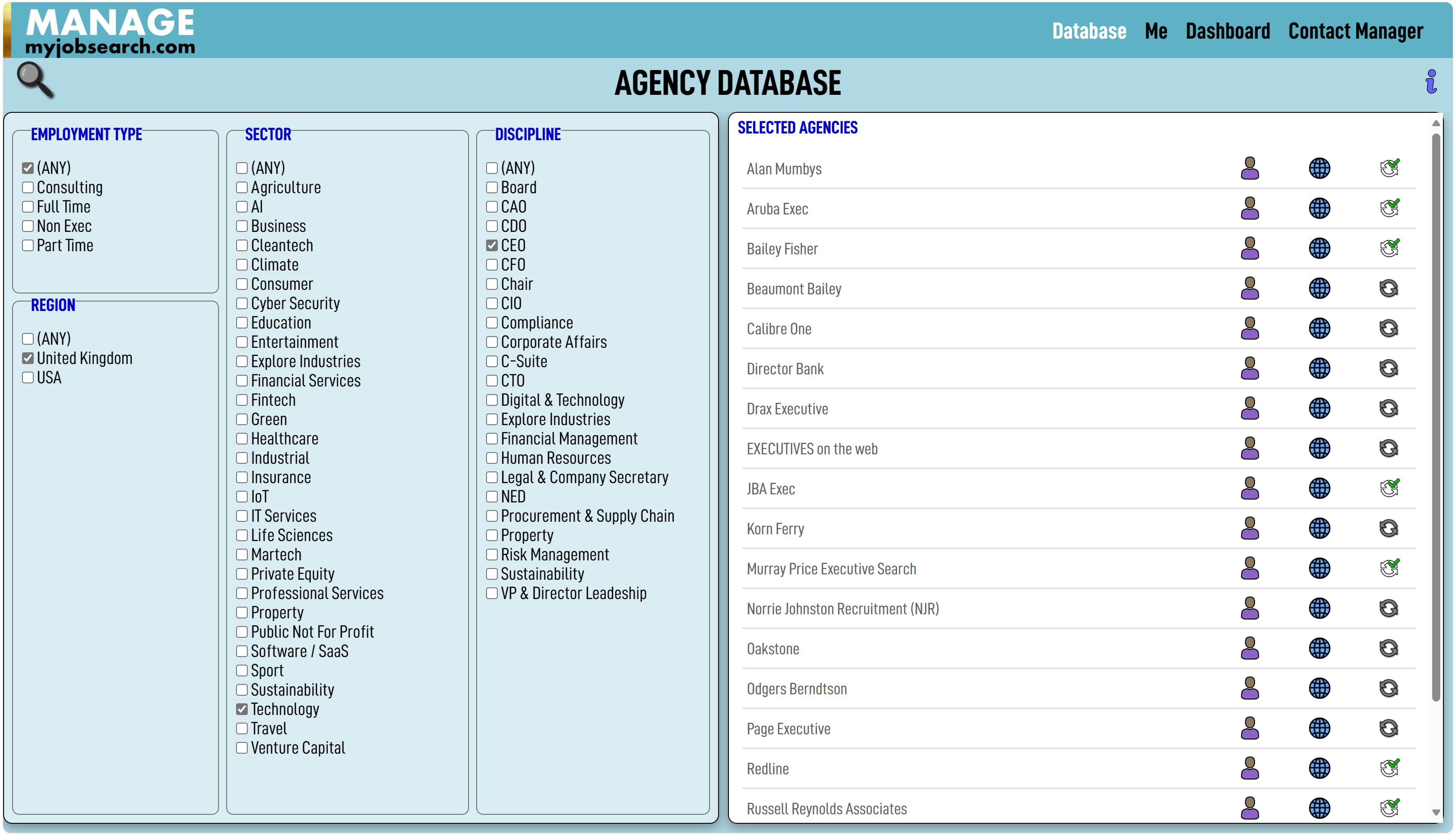Check the CTO discipline checkbox
The image size is (1456, 835).
pyautogui.click(x=491, y=381)
